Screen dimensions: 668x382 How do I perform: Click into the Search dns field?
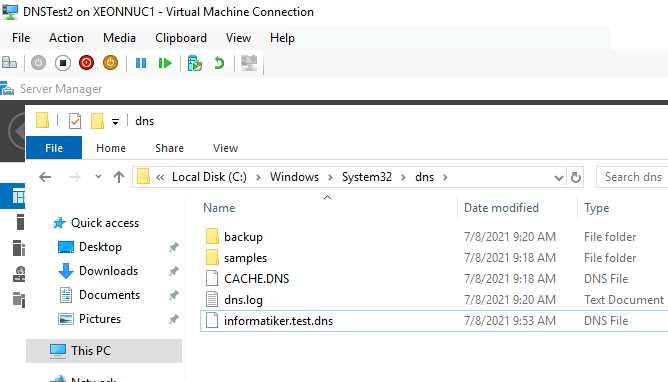pyautogui.click(x=633, y=177)
